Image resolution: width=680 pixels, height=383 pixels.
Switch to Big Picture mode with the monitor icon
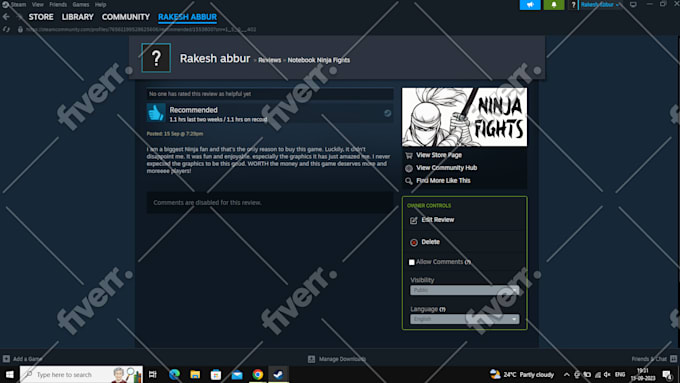(x=633, y=5)
